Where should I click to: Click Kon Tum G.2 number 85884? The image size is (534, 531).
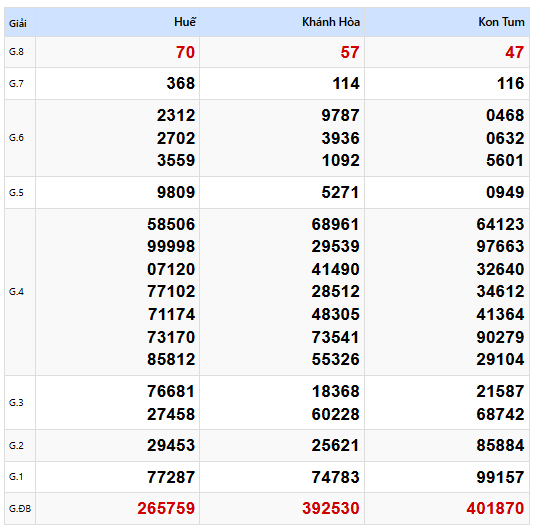pos(500,445)
